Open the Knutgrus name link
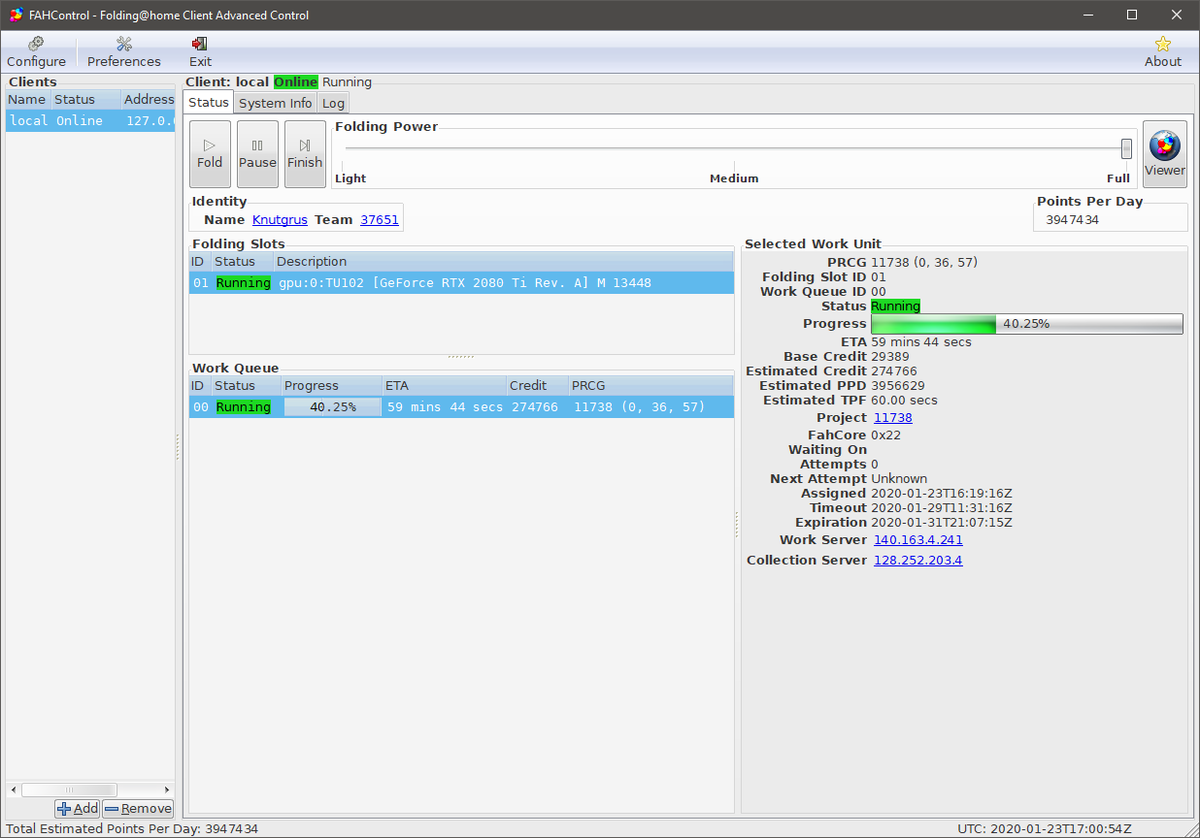The width and height of the screenshot is (1200, 838). 280,220
